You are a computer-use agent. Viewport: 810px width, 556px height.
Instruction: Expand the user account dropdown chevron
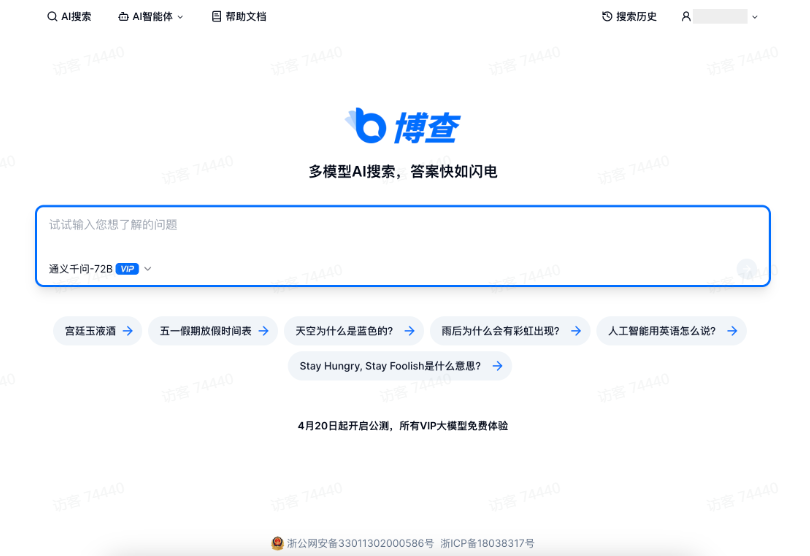pyautogui.click(x=755, y=17)
